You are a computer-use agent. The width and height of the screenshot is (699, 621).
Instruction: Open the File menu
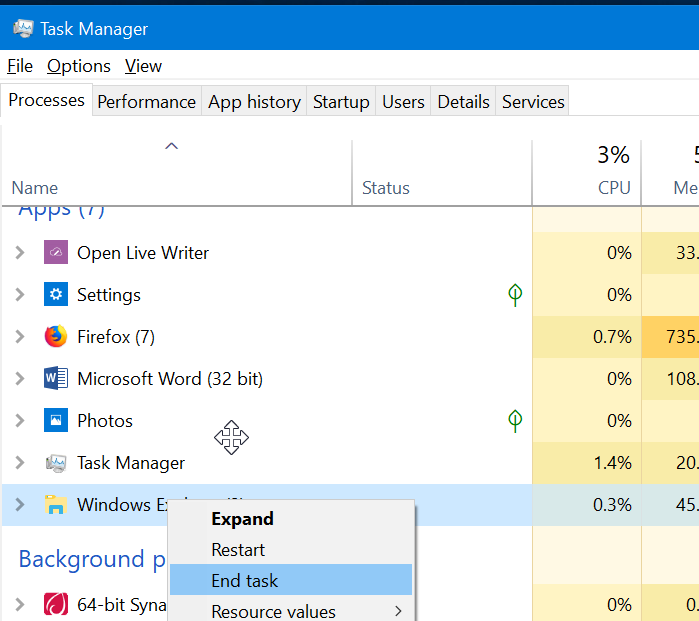click(x=20, y=66)
